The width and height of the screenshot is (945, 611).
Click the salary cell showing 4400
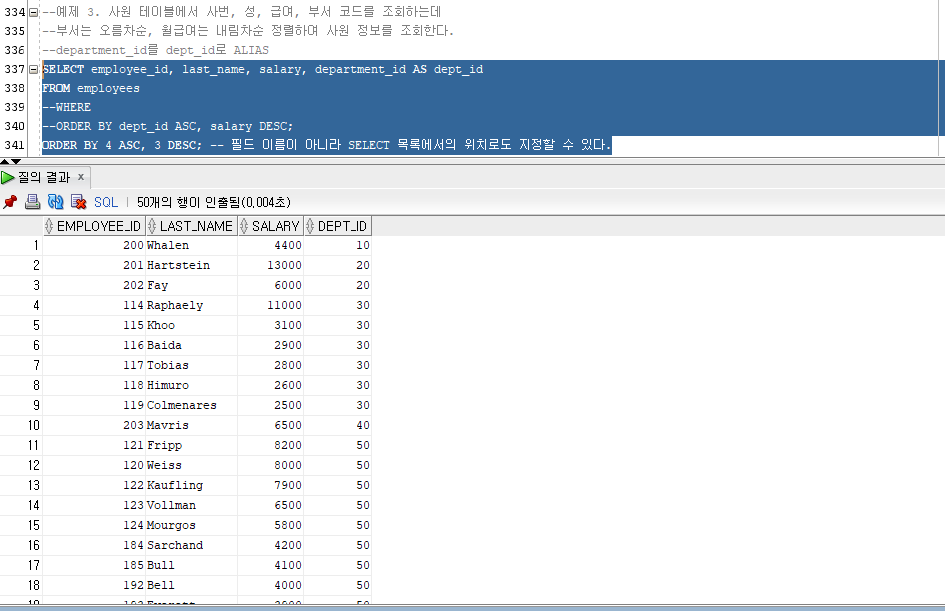click(x=271, y=245)
